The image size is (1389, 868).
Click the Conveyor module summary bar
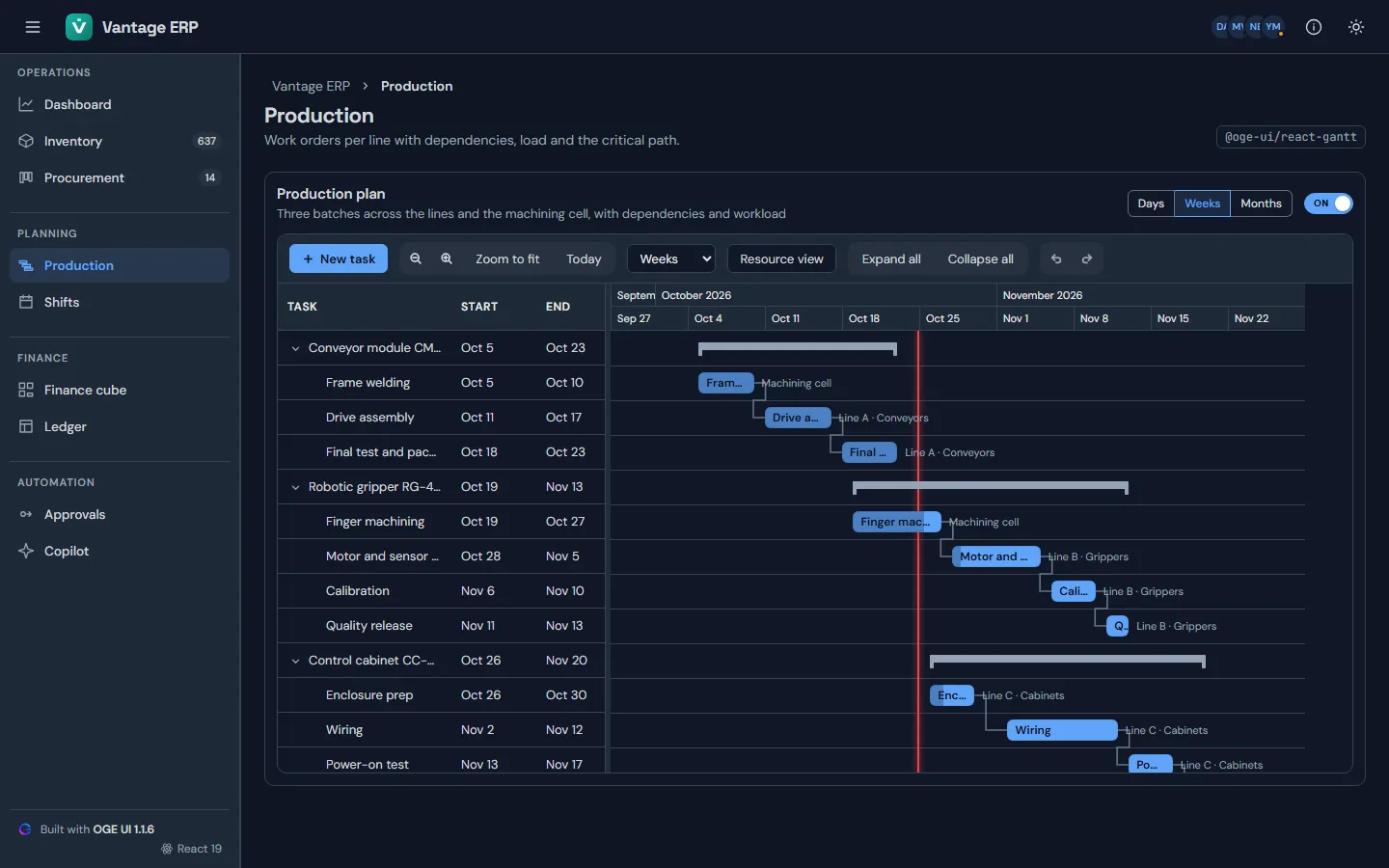(798, 347)
